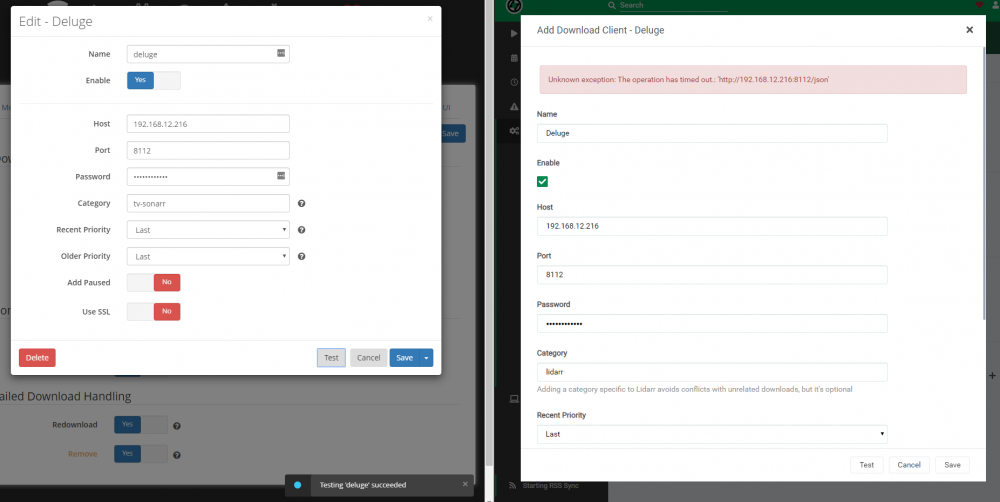1000x502 pixels.
Task: Toggle the Use SSL switch
Action: (154, 312)
